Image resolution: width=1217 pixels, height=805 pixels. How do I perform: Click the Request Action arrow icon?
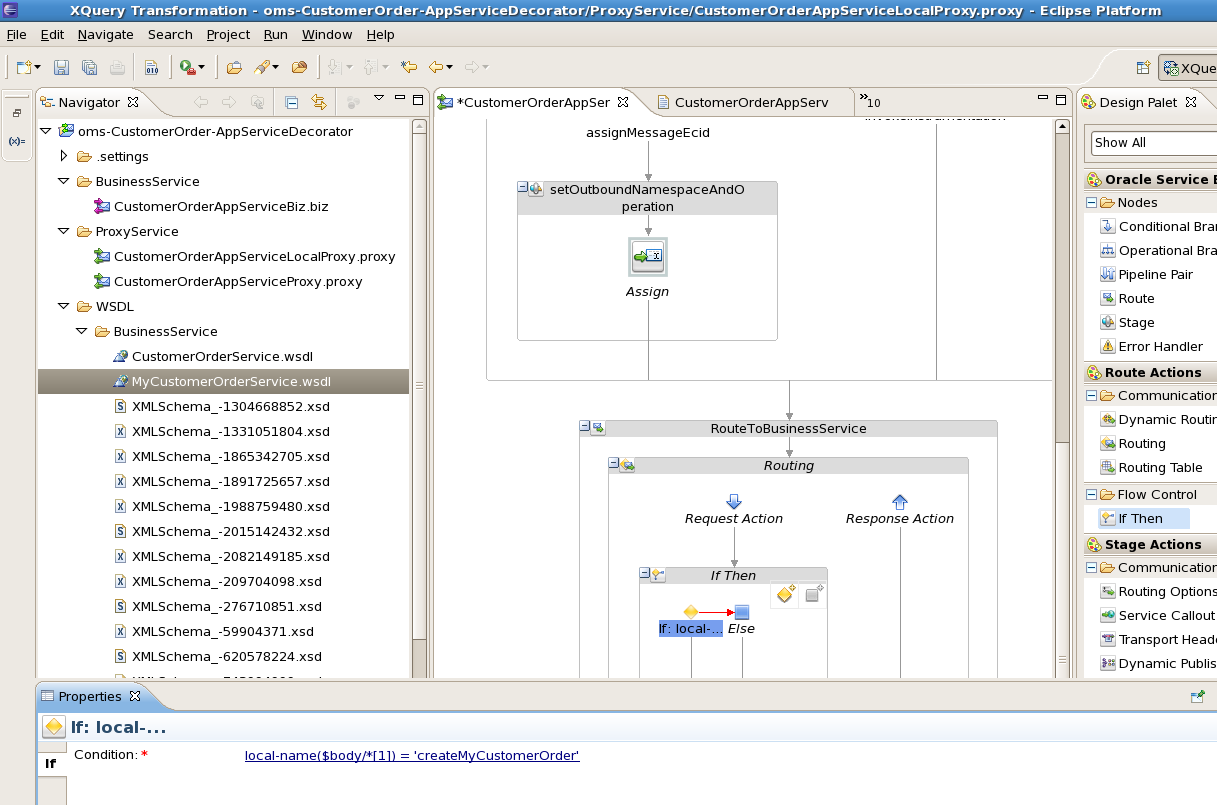(x=734, y=501)
